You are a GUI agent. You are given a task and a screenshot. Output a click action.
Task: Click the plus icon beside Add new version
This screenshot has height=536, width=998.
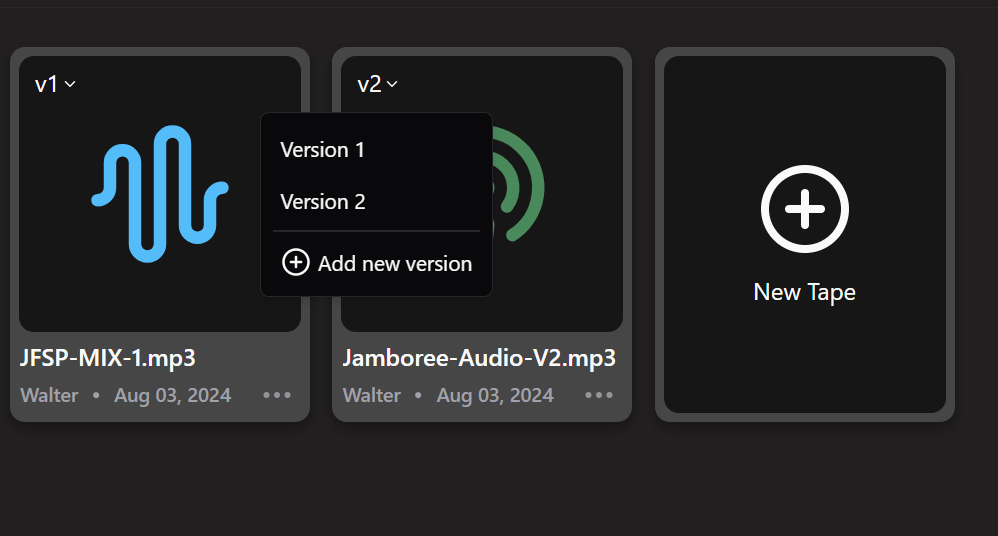(295, 263)
